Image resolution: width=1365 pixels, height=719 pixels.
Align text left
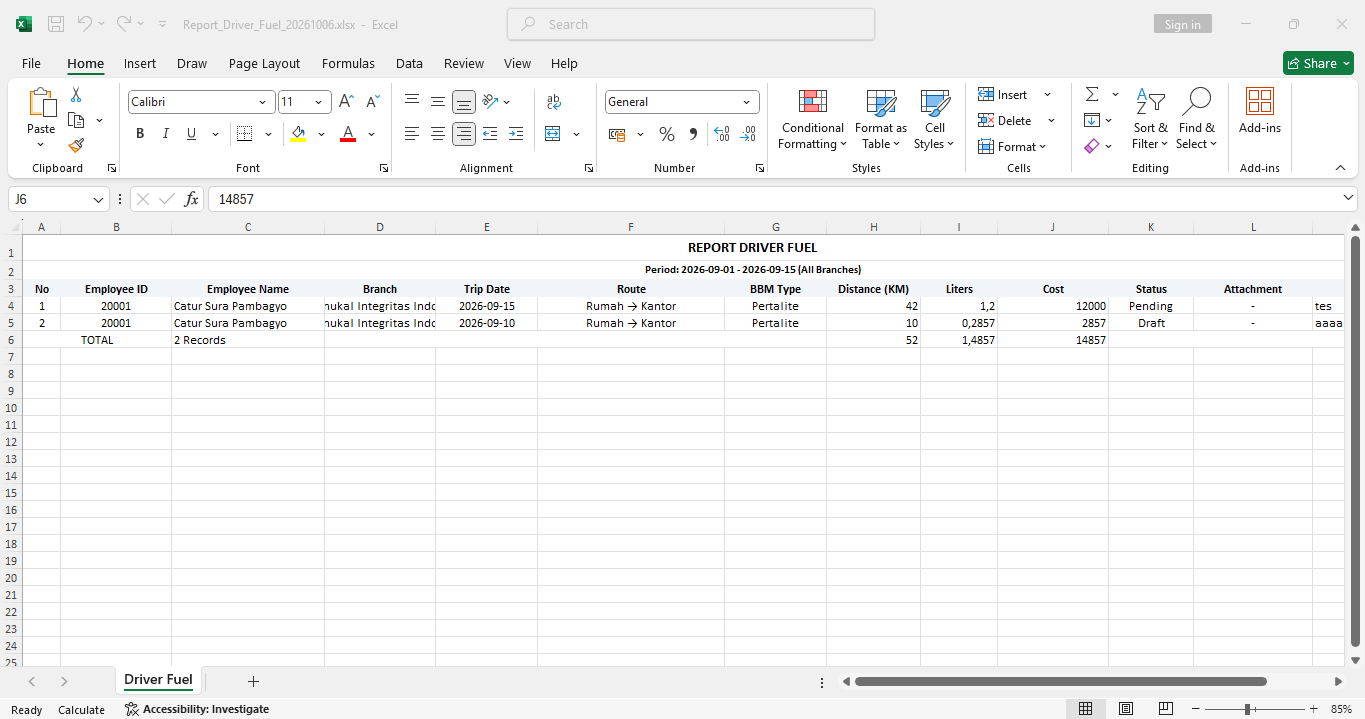pyautogui.click(x=411, y=134)
